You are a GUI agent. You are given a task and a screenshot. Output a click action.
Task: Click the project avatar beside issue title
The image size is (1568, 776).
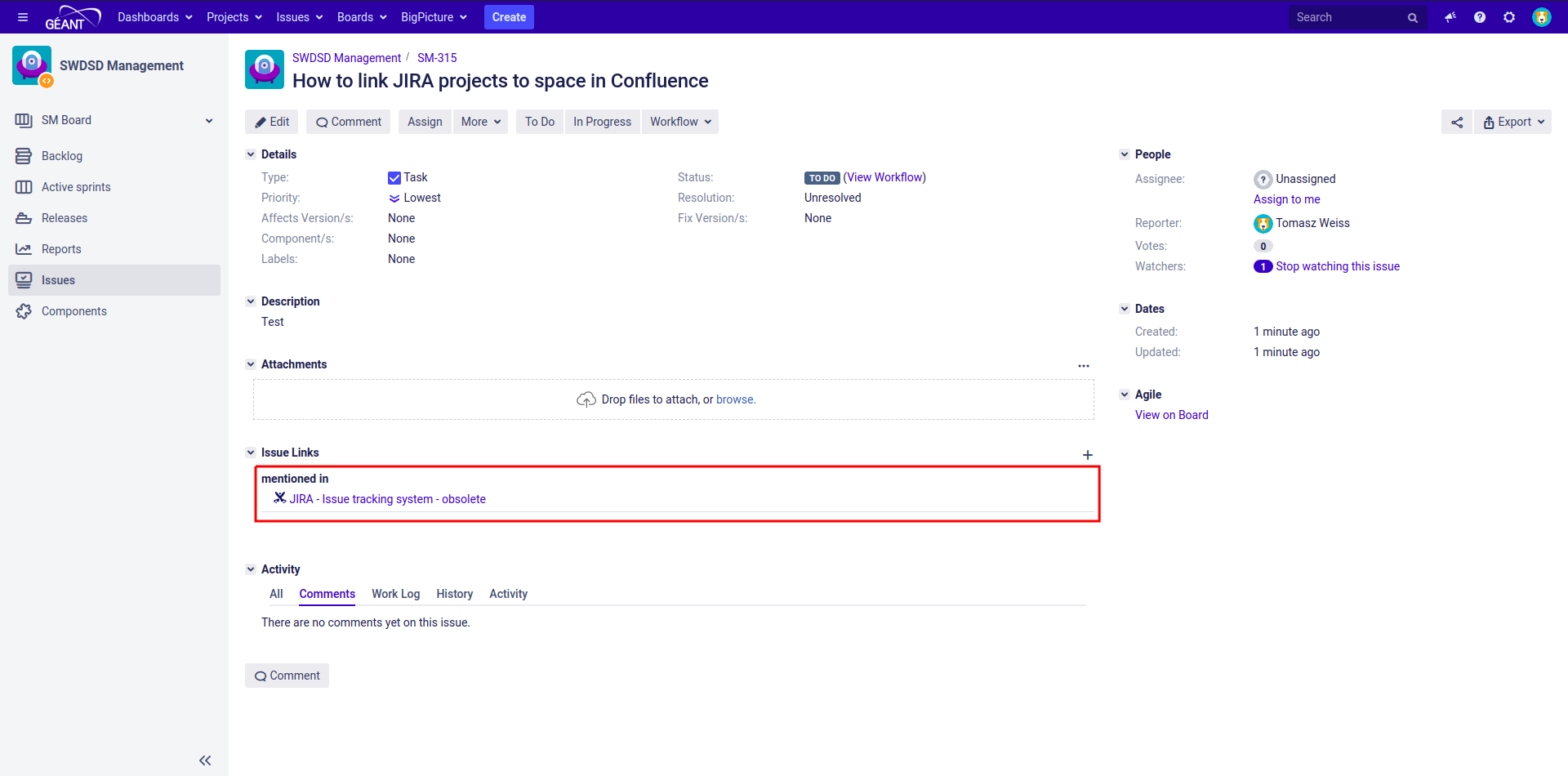[265, 69]
